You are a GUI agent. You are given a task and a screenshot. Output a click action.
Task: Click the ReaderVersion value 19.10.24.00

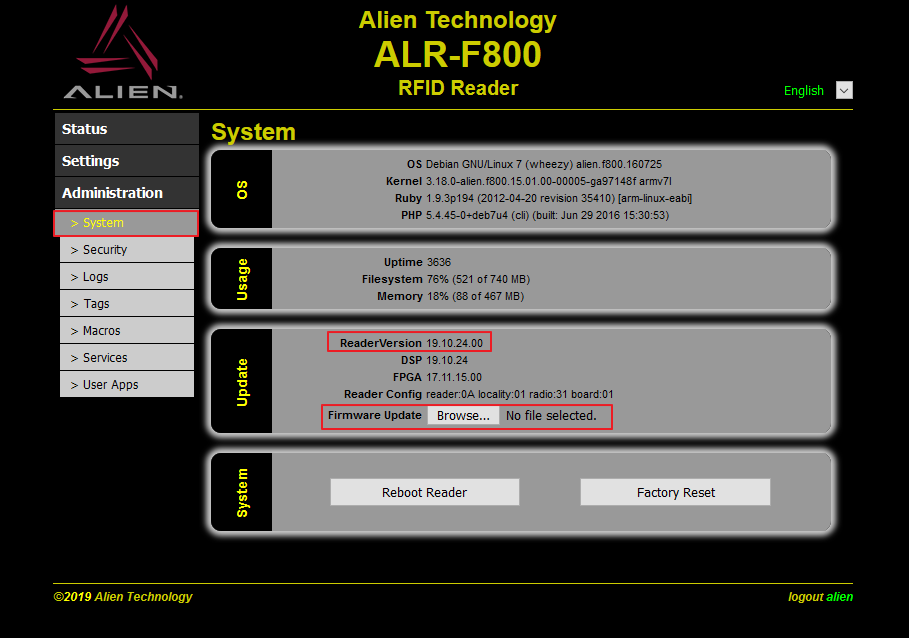[454, 343]
